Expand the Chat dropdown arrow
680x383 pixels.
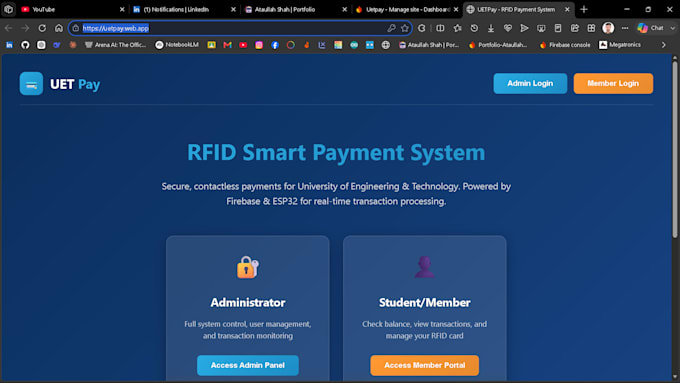[673, 28]
